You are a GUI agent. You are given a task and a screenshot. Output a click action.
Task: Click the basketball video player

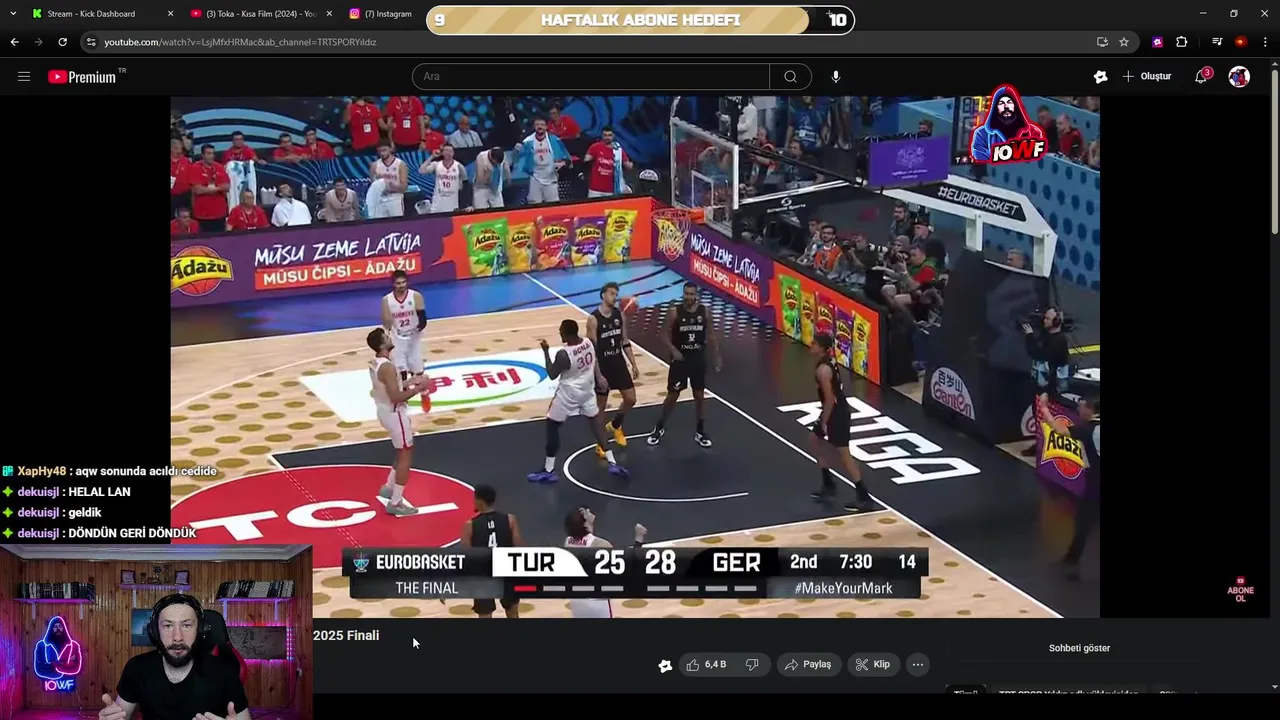point(635,357)
